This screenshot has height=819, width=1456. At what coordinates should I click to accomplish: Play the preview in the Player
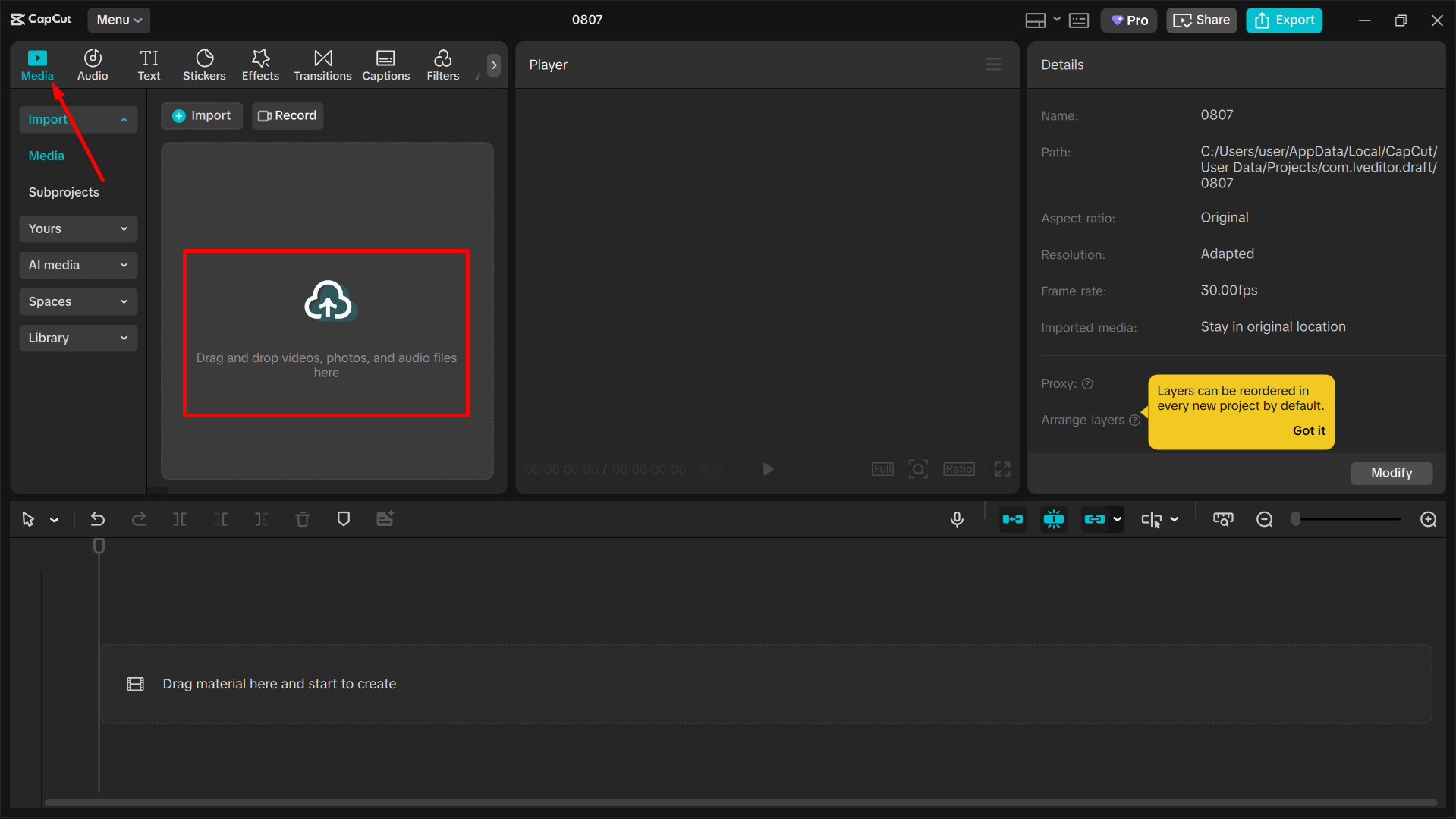(x=768, y=469)
